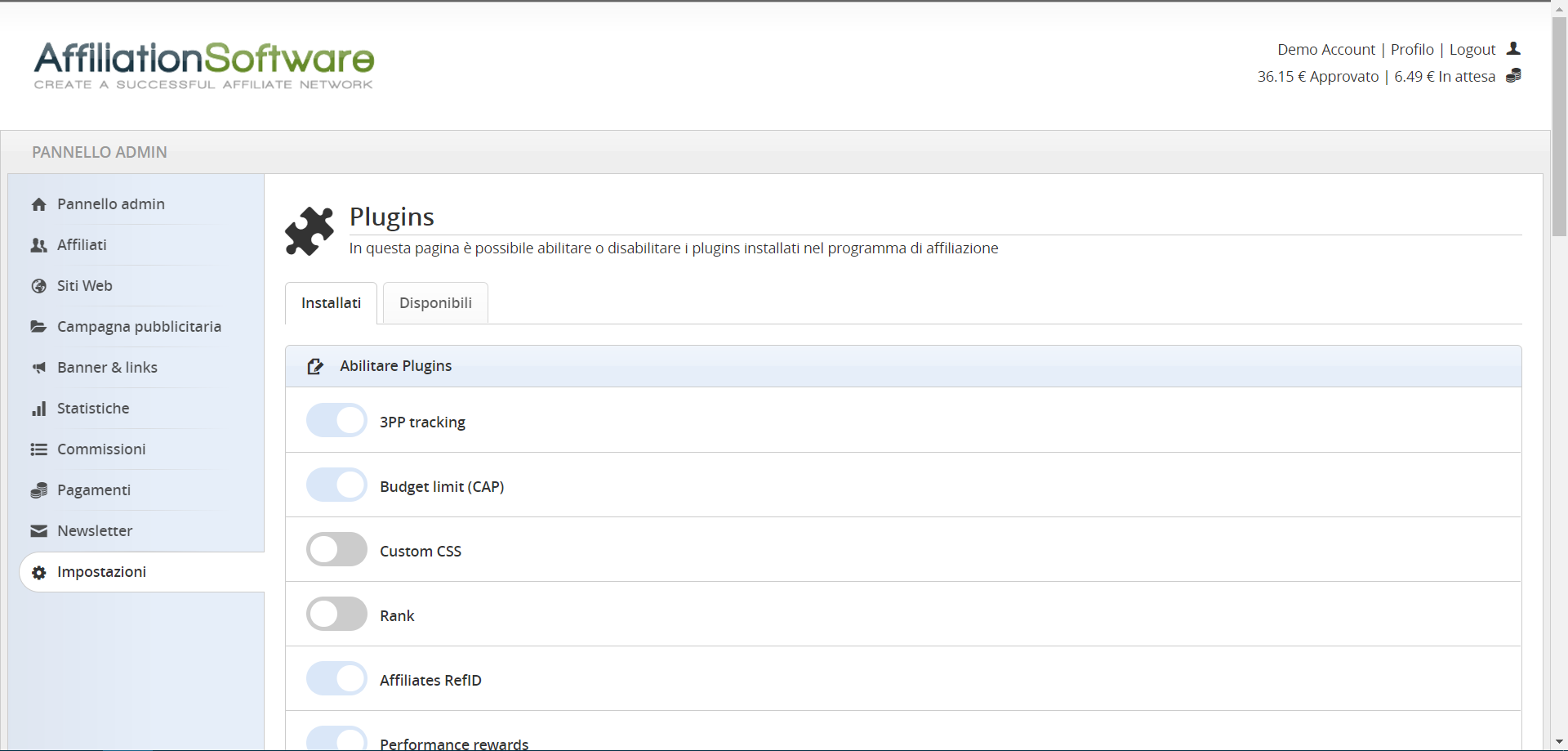The image size is (1568, 751).
Task: Click the Custom CSS label
Action: click(421, 552)
